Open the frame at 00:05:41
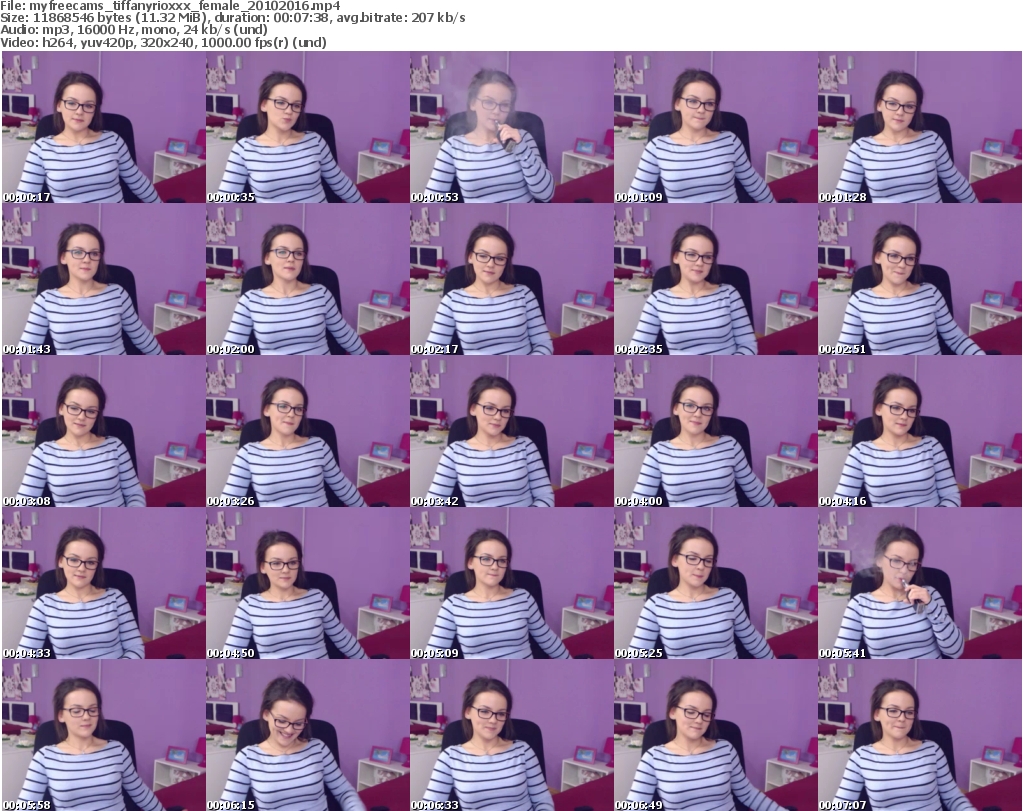1024x811 pixels. (920, 583)
